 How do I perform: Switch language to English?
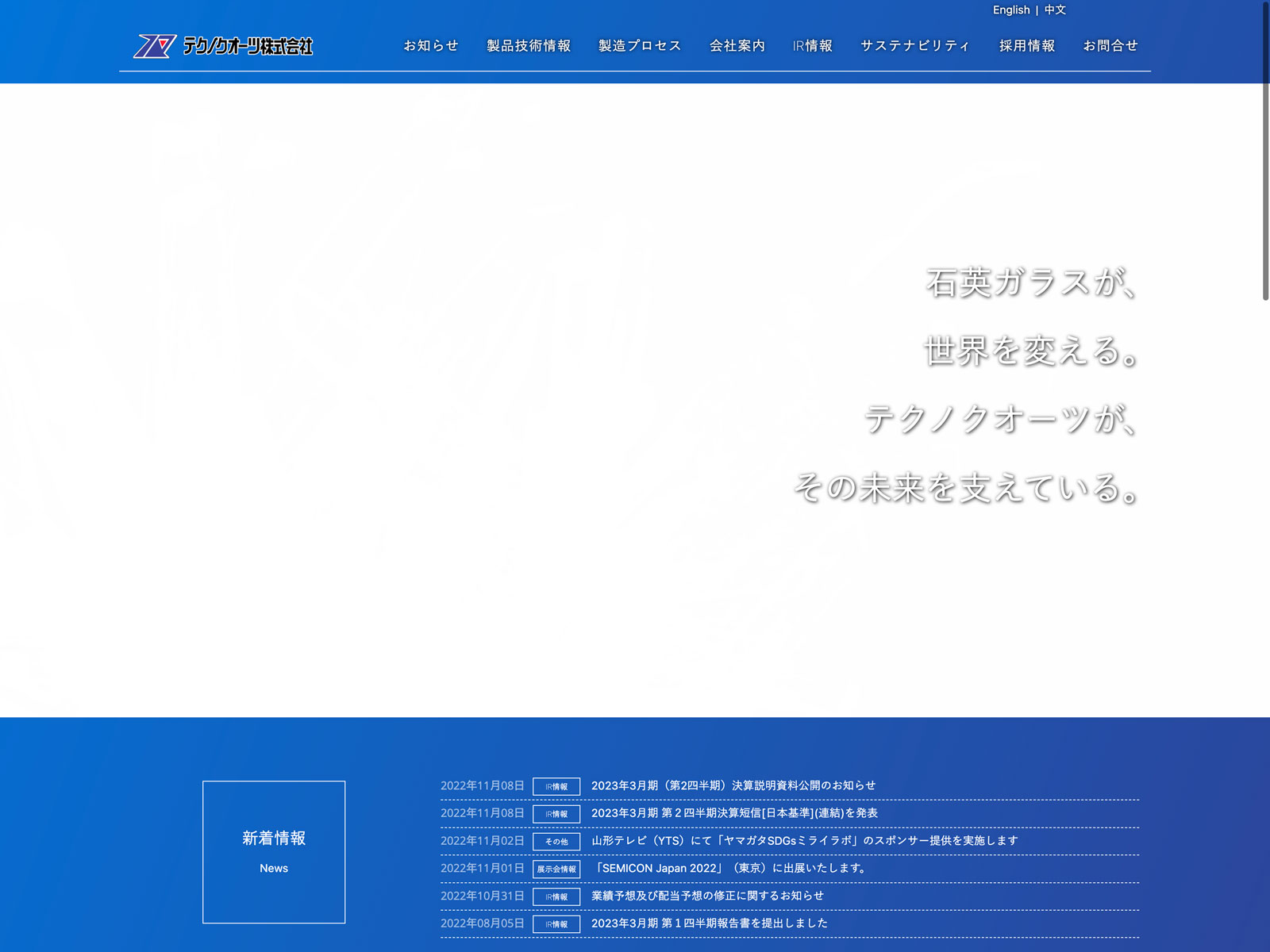[1010, 10]
